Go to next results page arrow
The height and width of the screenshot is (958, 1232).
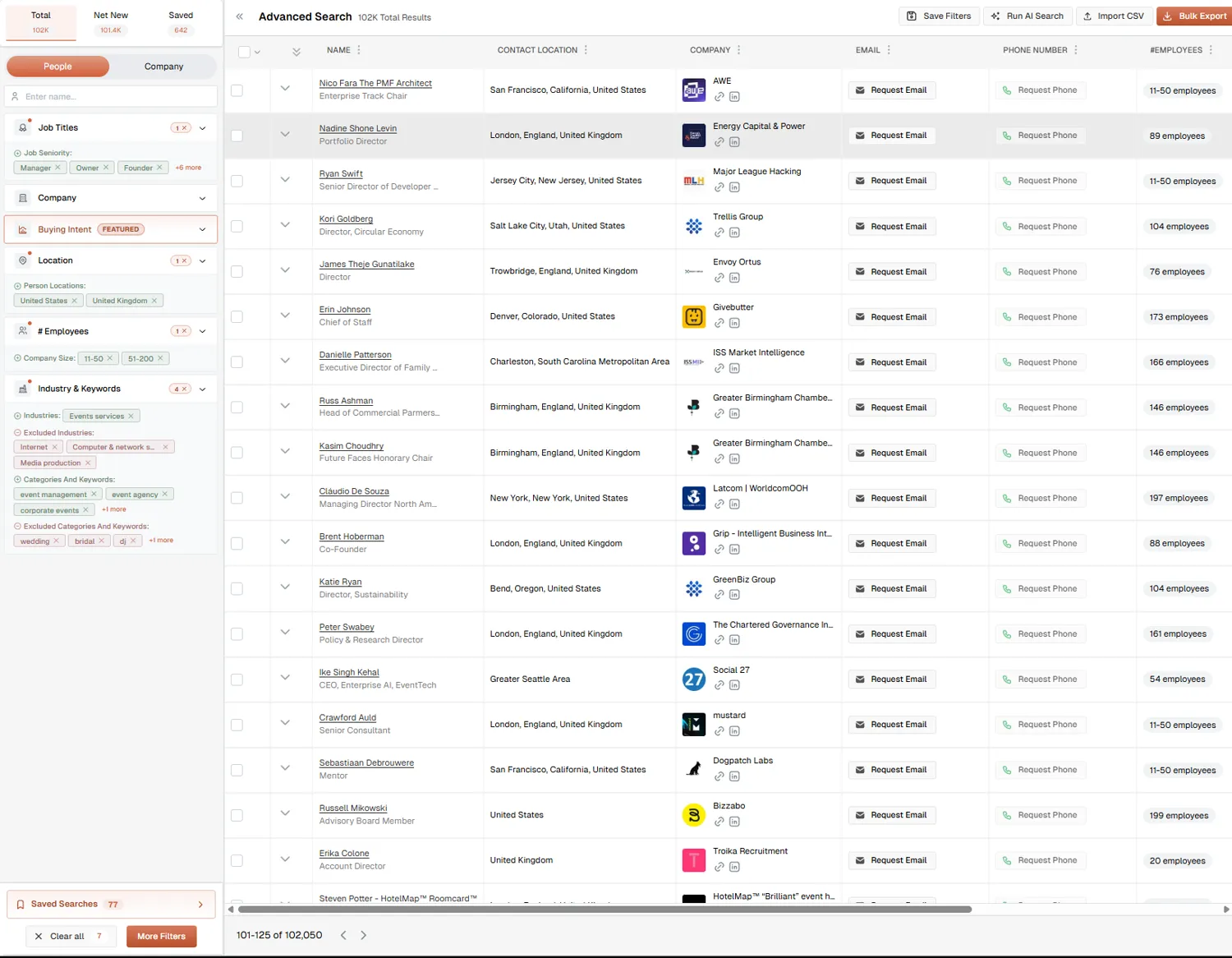364,935
